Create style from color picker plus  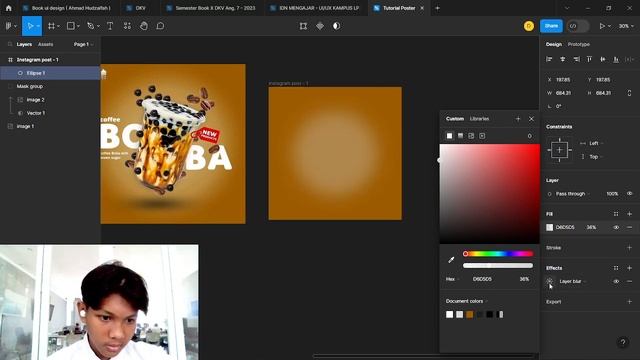click(x=518, y=119)
